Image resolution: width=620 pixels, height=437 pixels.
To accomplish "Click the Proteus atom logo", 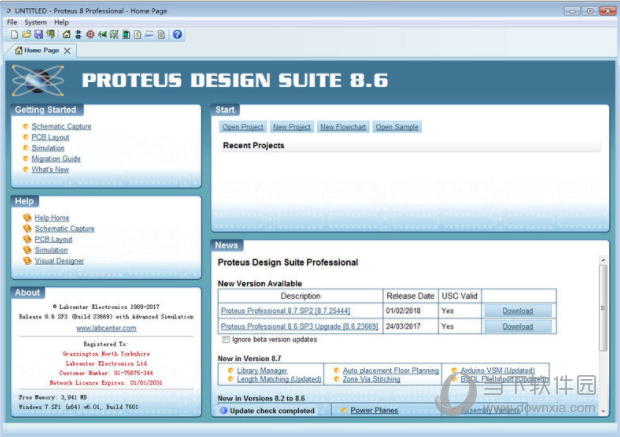I will click(x=38, y=80).
